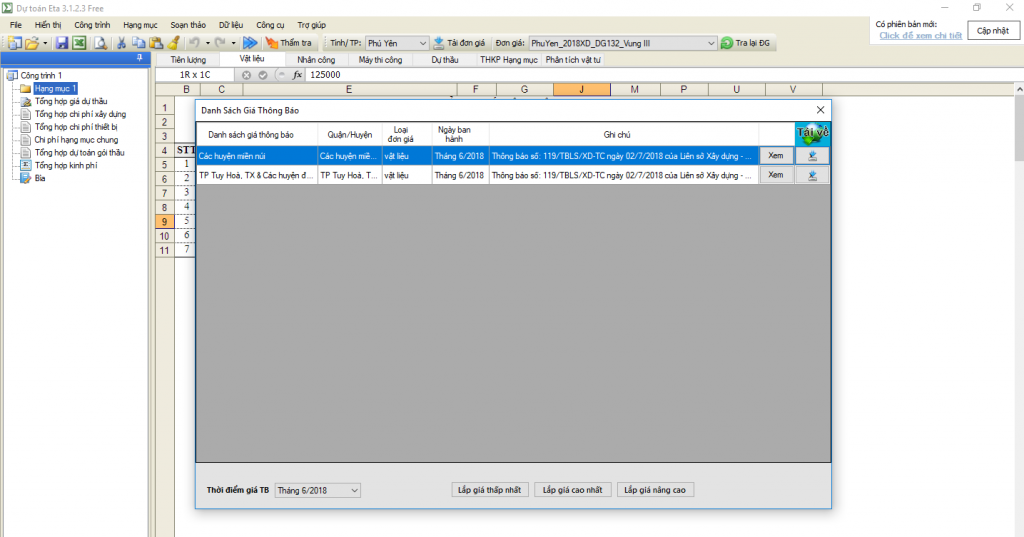Expand the Đơn giá PhuYen_2018XD dropdown
This screenshot has width=1024, height=537.
[x=711, y=43]
